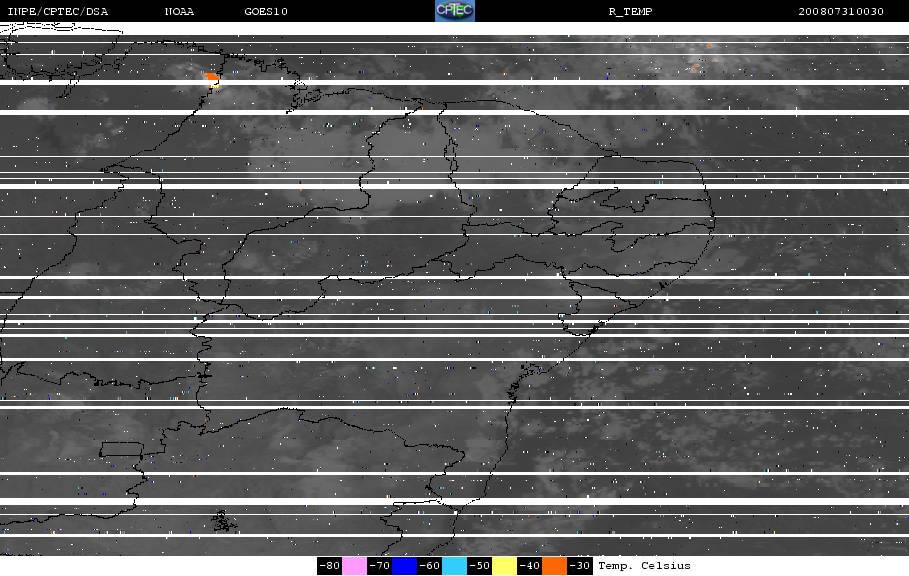909x576 pixels.
Task: Select the 200807310030 timestamp
Action: 841,12
